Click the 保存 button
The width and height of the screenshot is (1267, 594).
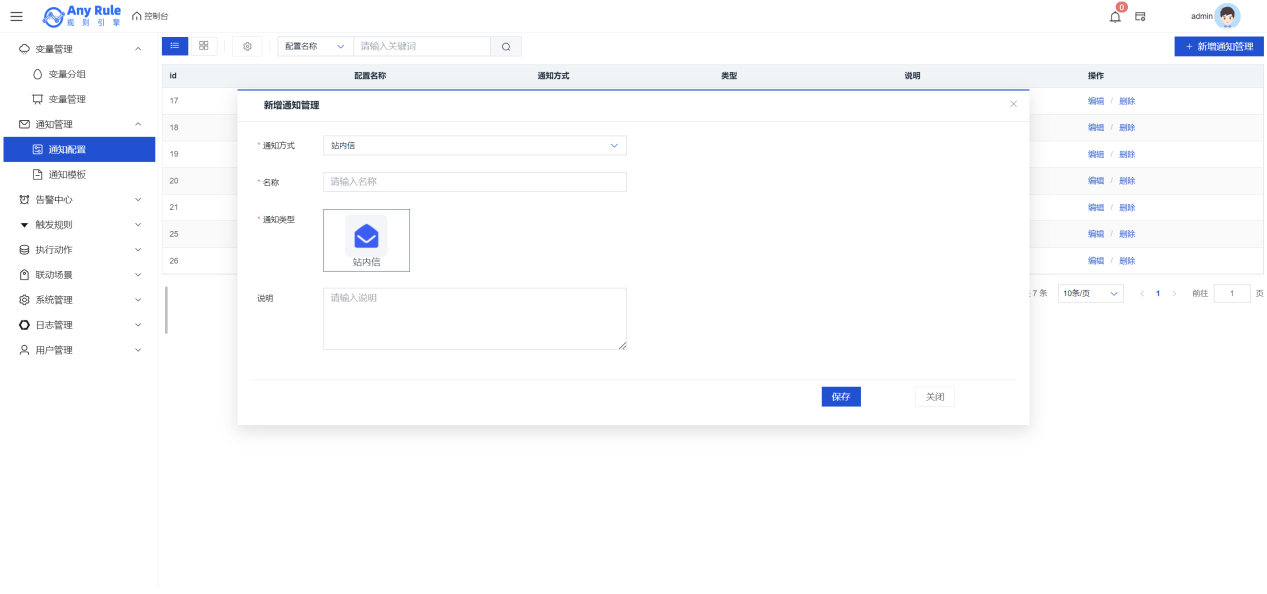(x=840, y=397)
